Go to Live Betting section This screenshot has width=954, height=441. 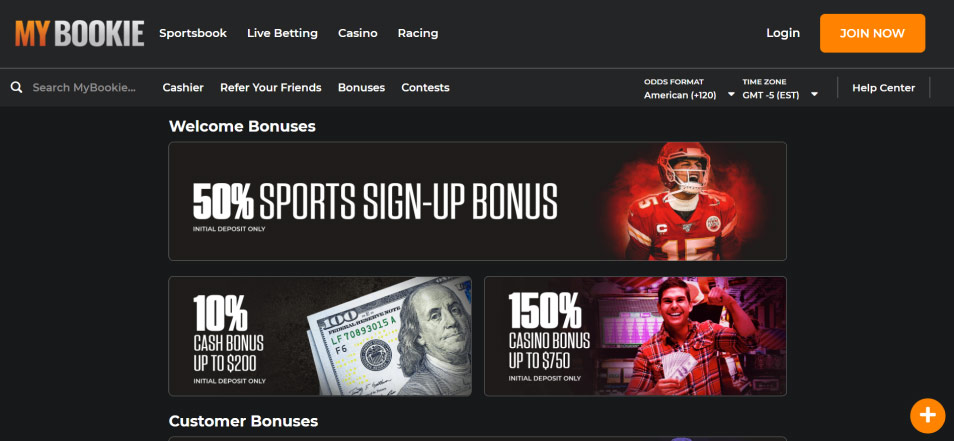pyautogui.click(x=282, y=33)
